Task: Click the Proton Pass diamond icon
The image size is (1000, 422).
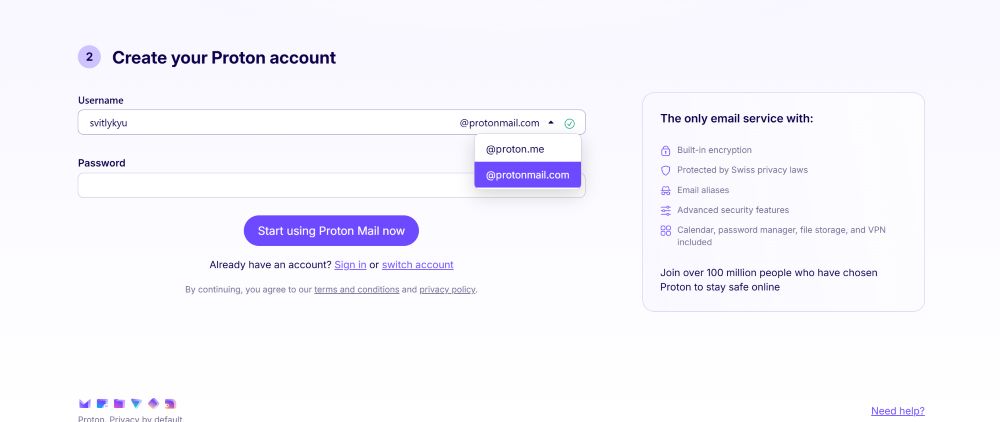Action: [x=153, y=404]
